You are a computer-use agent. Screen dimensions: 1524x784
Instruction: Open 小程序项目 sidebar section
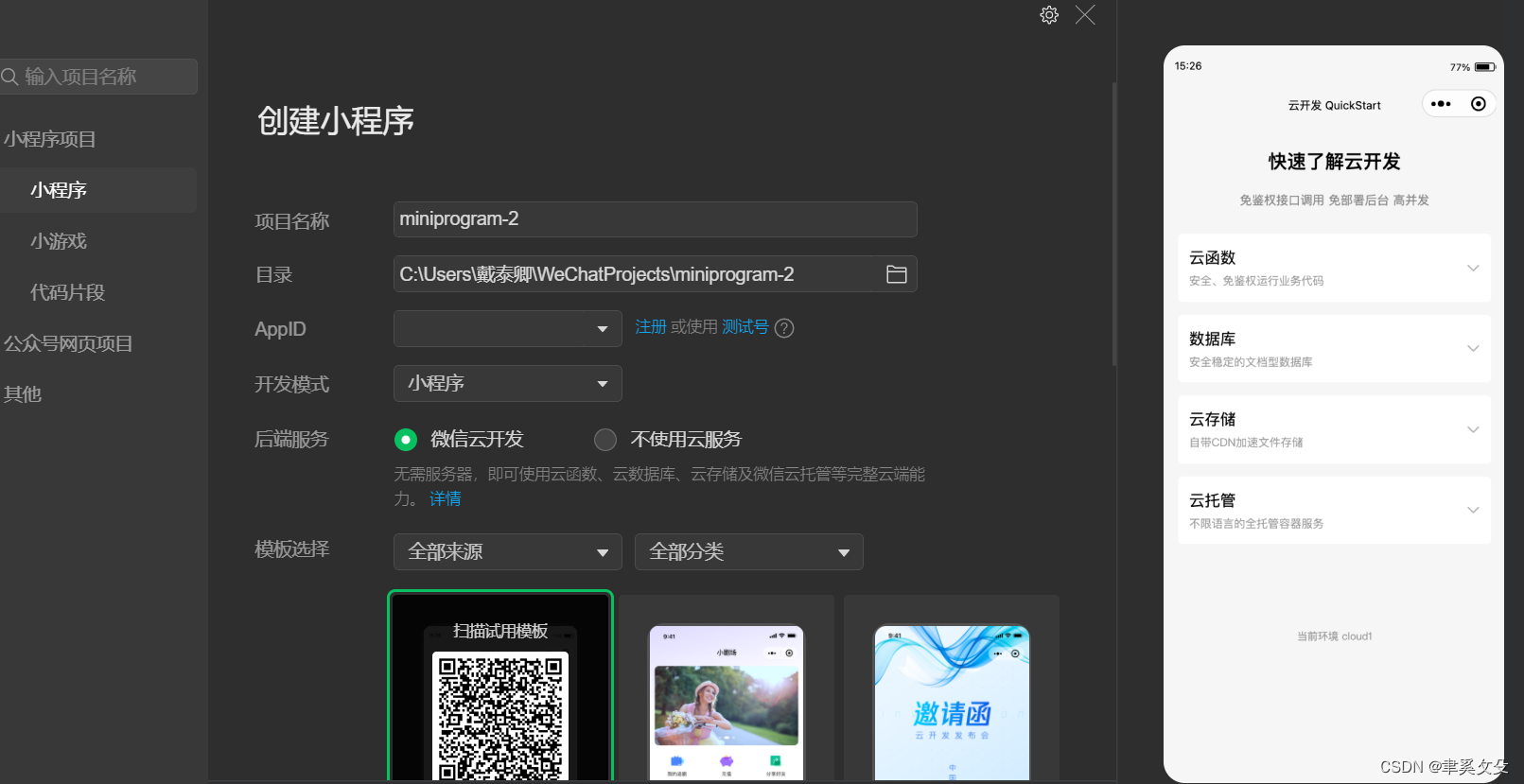point(49,139)
